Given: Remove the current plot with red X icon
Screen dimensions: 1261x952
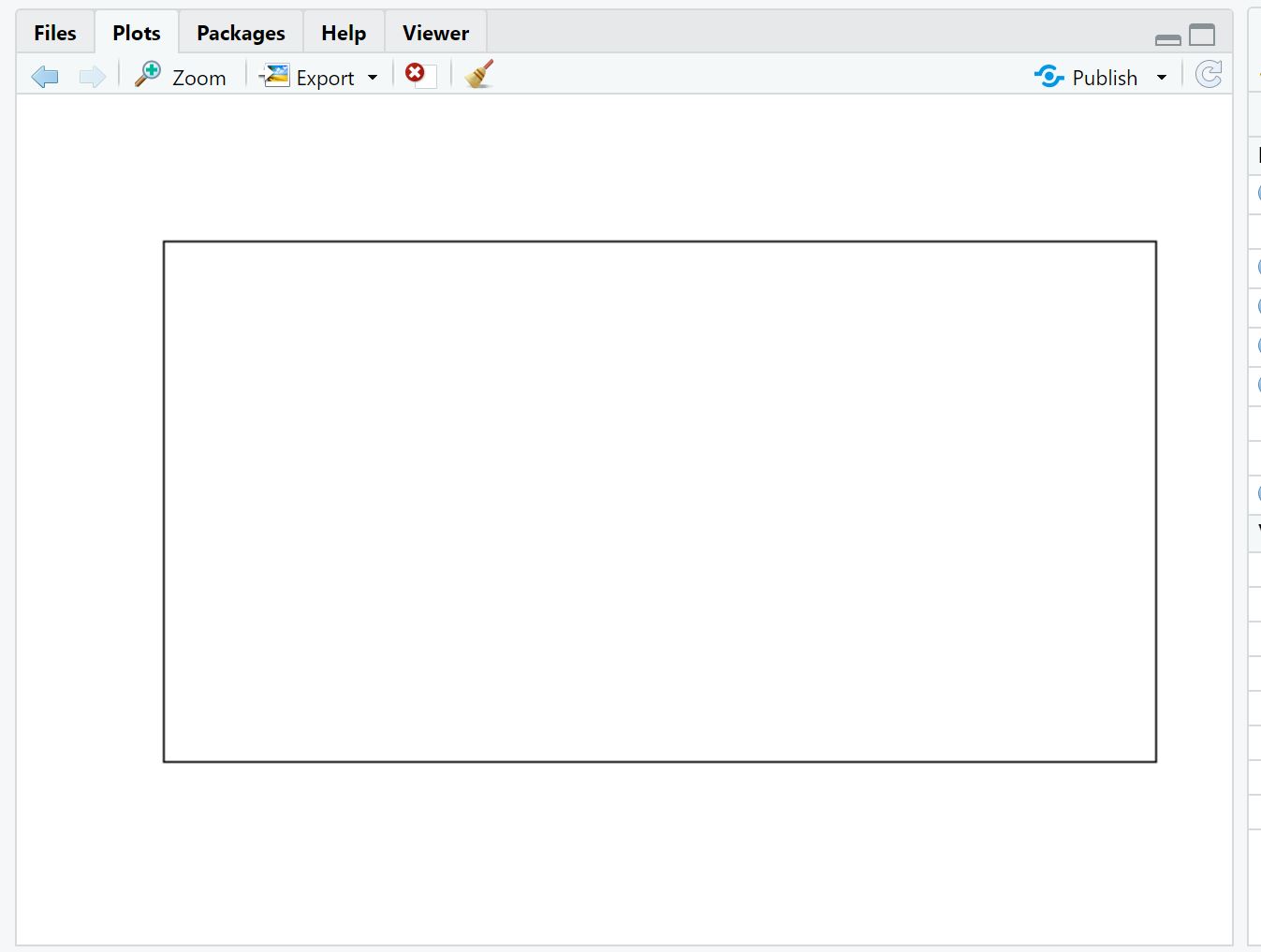Looking at the screenshot, I should [x=416, y=73].
